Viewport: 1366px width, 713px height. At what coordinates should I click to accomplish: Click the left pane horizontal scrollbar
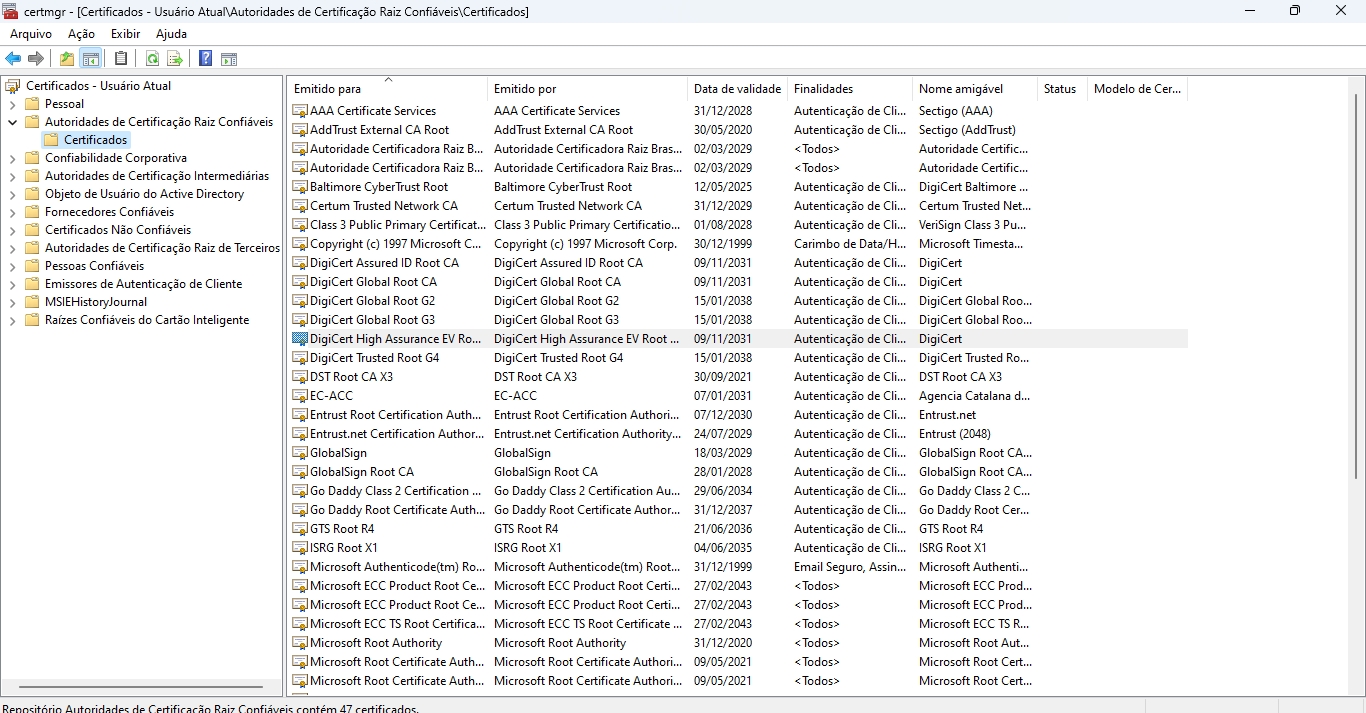140,687
